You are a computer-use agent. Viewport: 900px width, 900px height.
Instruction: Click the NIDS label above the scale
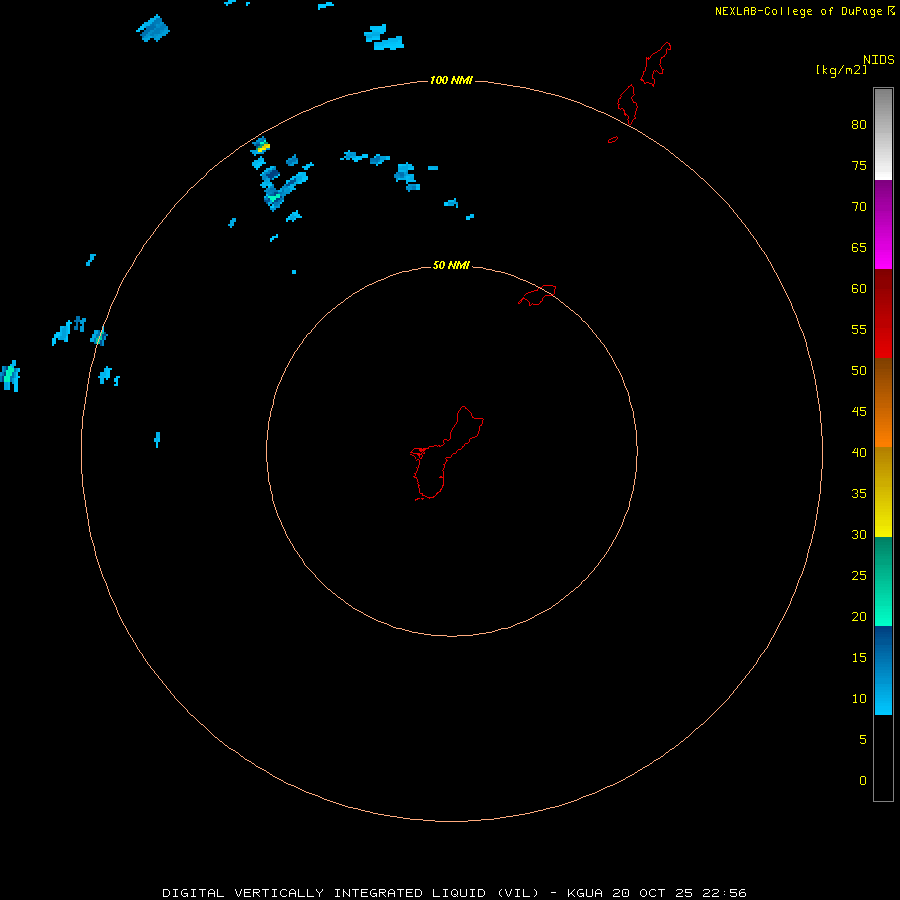pos(879,60)
